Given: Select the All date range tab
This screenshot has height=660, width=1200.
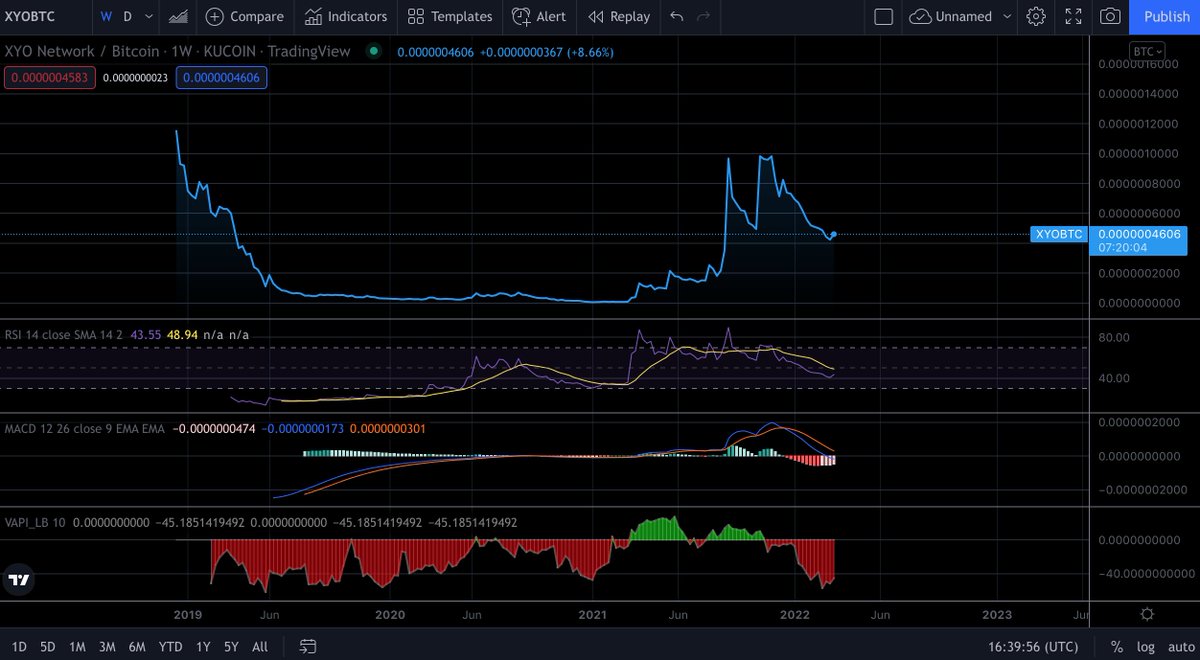Looking at the screenshot, I should [x=259, y=646].
